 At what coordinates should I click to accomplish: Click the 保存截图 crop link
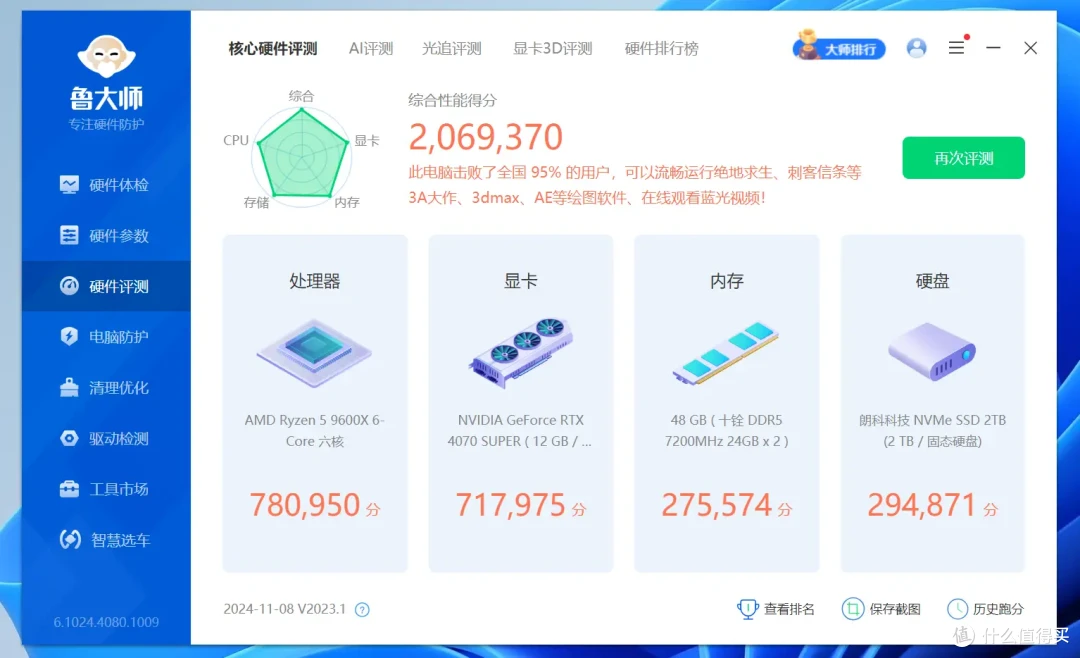click(881, 609)
